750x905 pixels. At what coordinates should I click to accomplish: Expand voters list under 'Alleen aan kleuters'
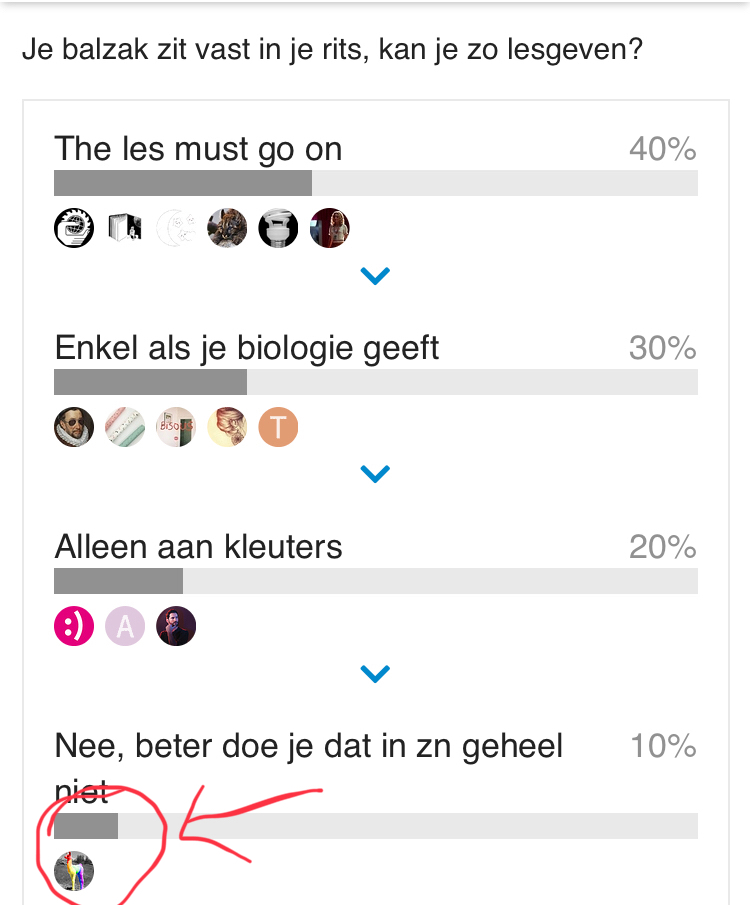pyautogui.click(x=375, y=675)
